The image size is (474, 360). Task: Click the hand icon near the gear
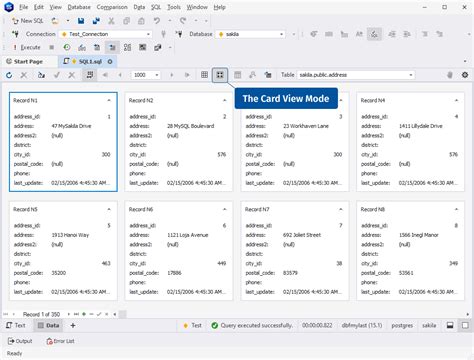pos(450,75)
